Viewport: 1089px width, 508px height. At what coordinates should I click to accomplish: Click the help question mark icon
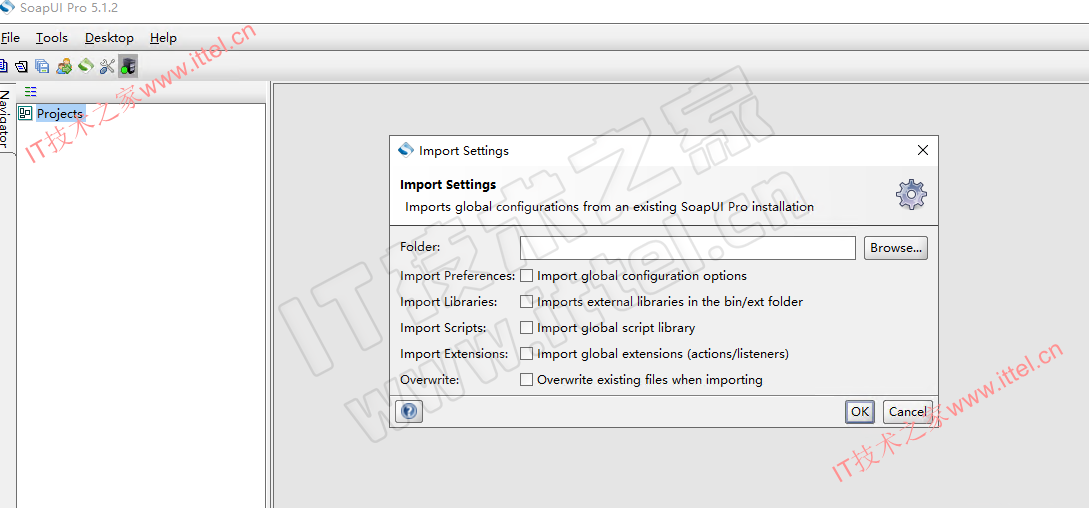point(409,412)
